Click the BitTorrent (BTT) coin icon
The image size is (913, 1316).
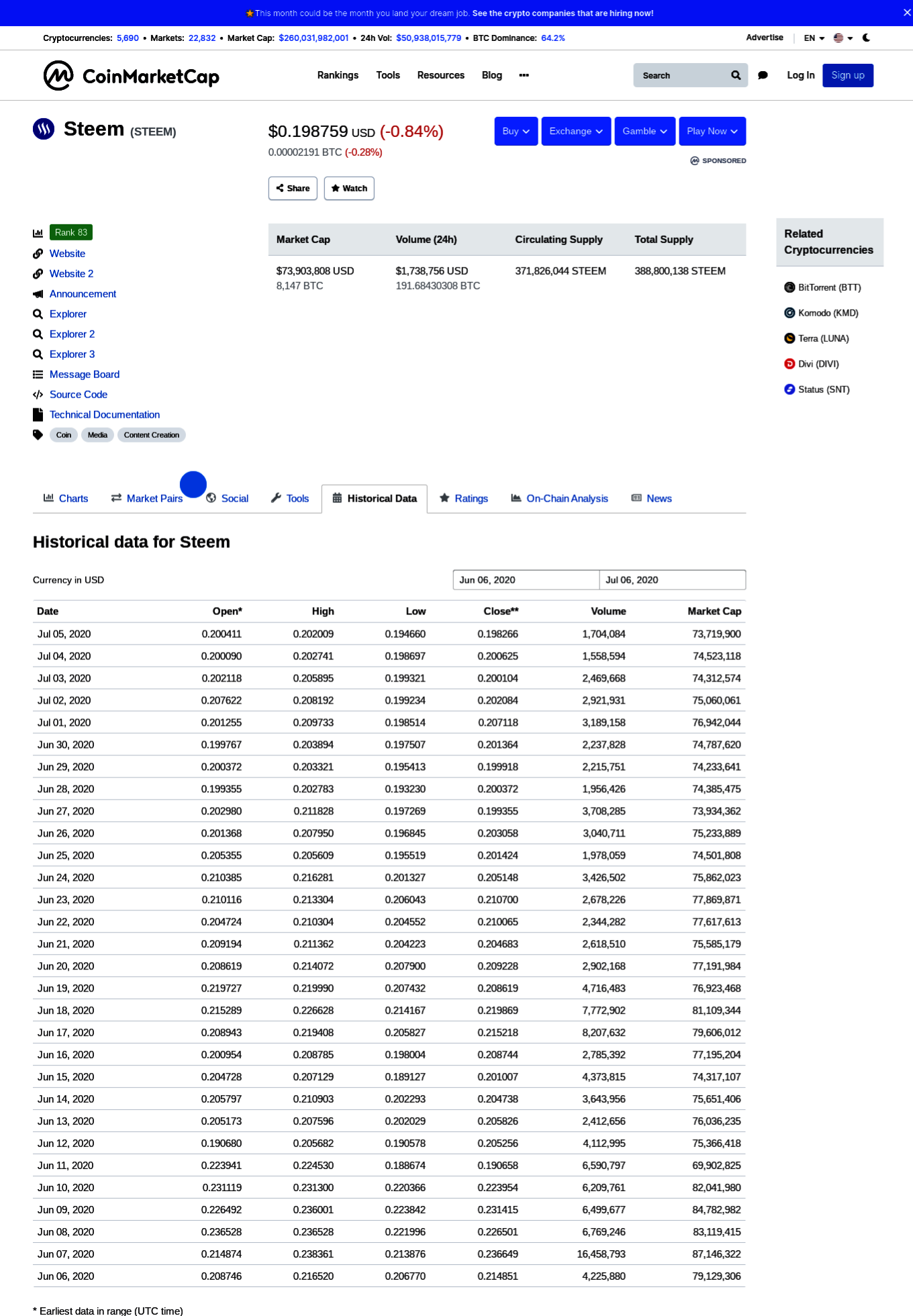789,287
